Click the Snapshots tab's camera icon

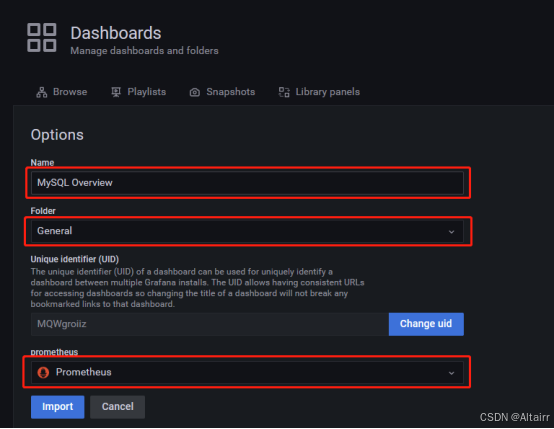tap(195, 93)
